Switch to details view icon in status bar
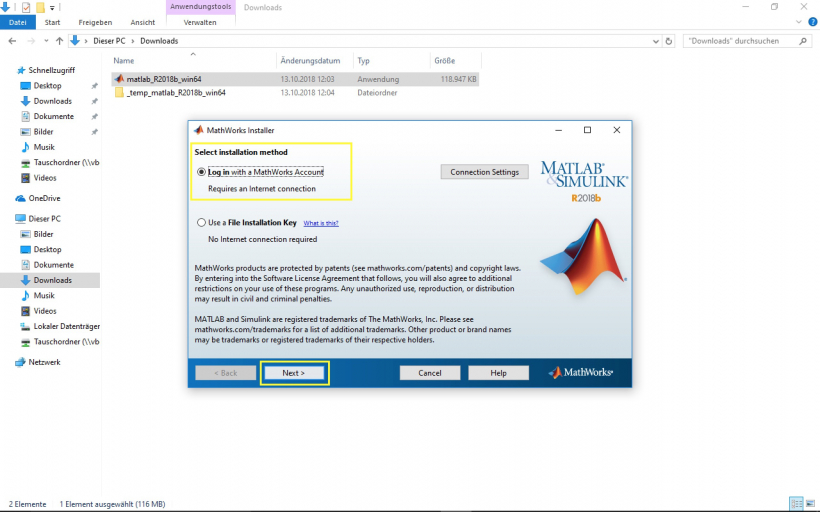This screenshot has height=512, width=820. [x=796, y=504]
